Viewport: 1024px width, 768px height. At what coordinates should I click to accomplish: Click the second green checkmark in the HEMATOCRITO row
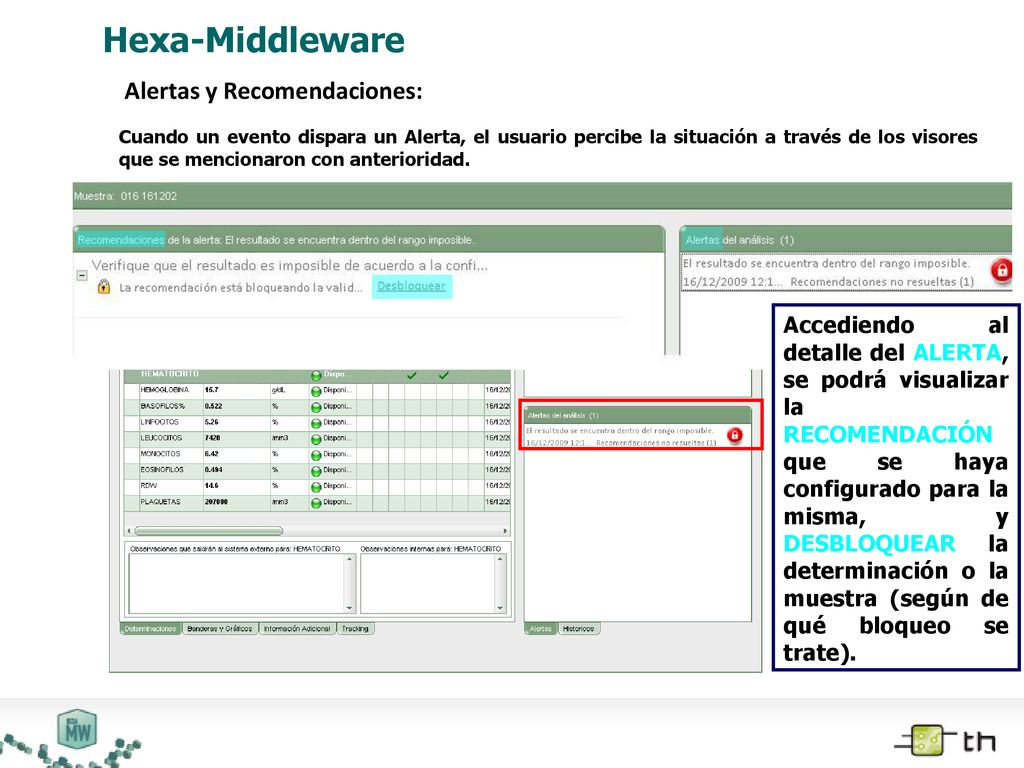click(443, 375)
